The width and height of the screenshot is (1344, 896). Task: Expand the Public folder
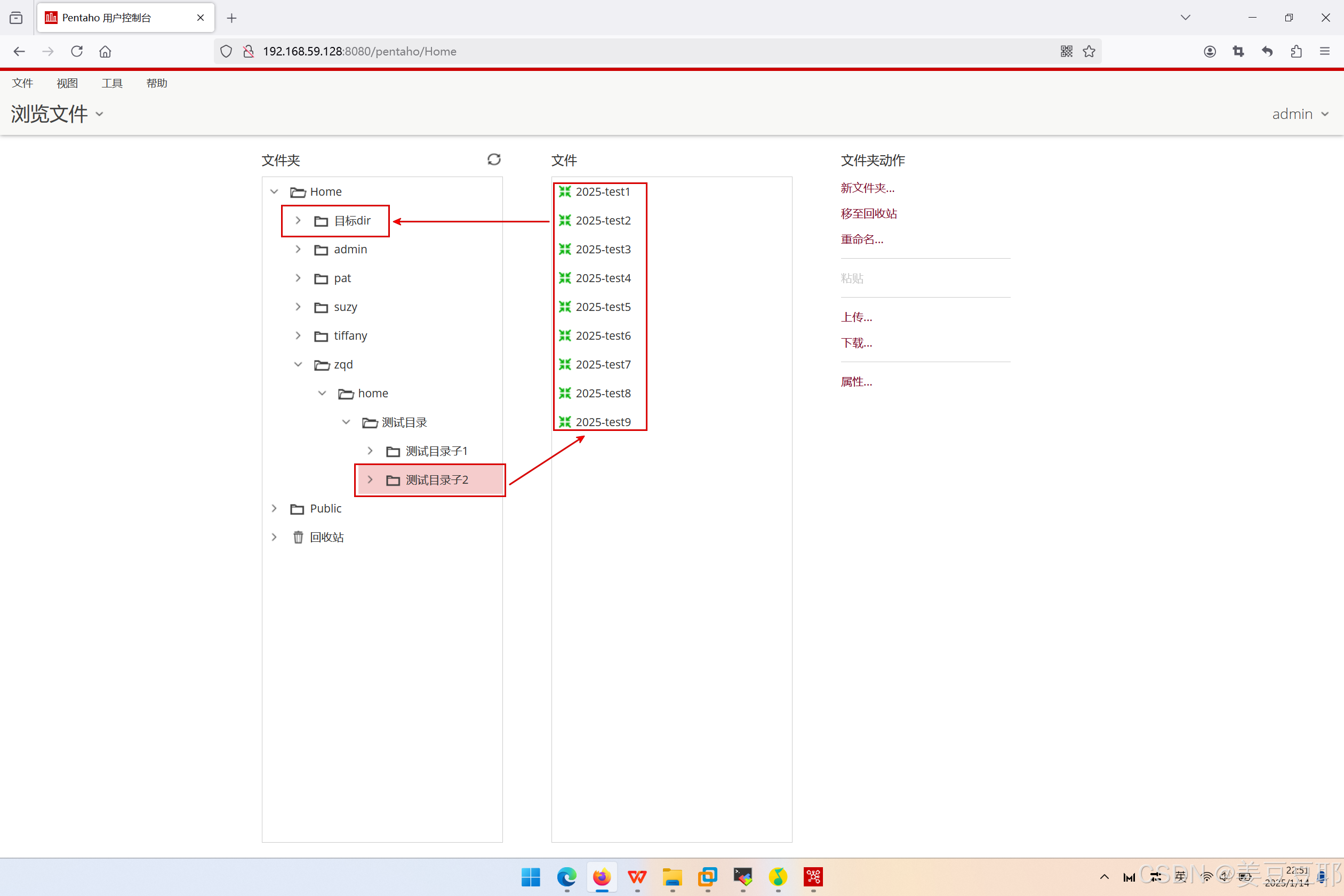coord(274,509)
